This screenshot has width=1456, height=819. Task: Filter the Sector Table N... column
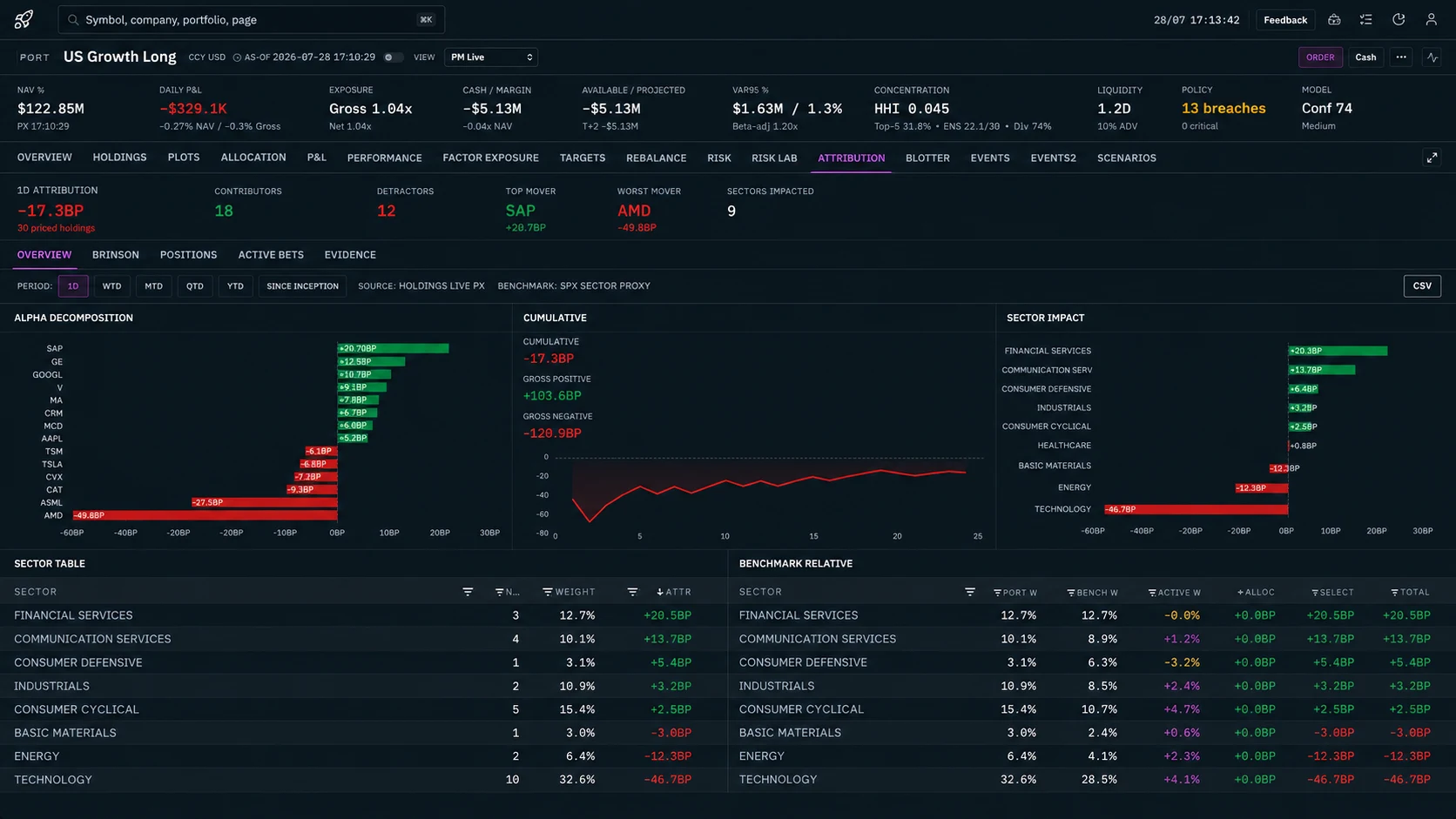[x=500, y=592]
